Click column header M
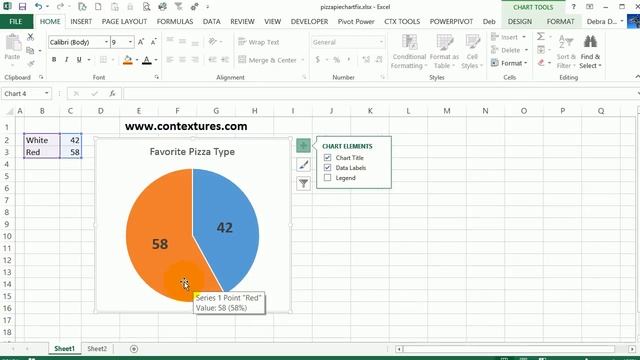The width and height of the screenshot is (640, 360). click(x=447, y=111)
